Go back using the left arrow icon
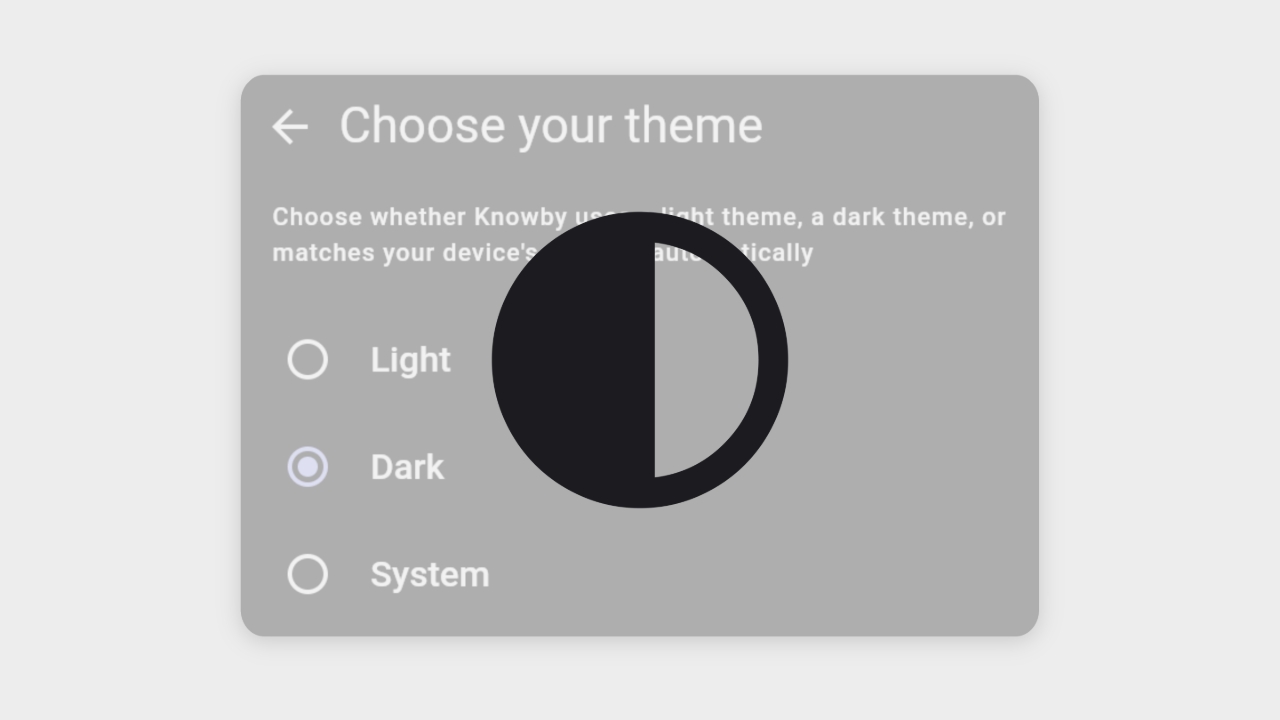 point(290,127)
